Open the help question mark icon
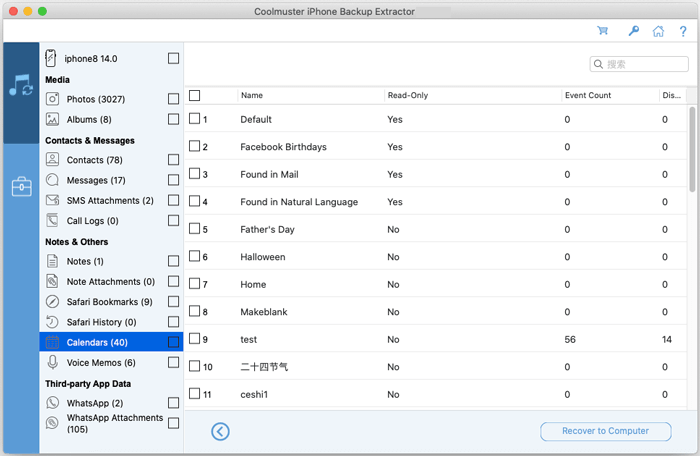Screen dimensions: 700x456 (x=683, y=31)
